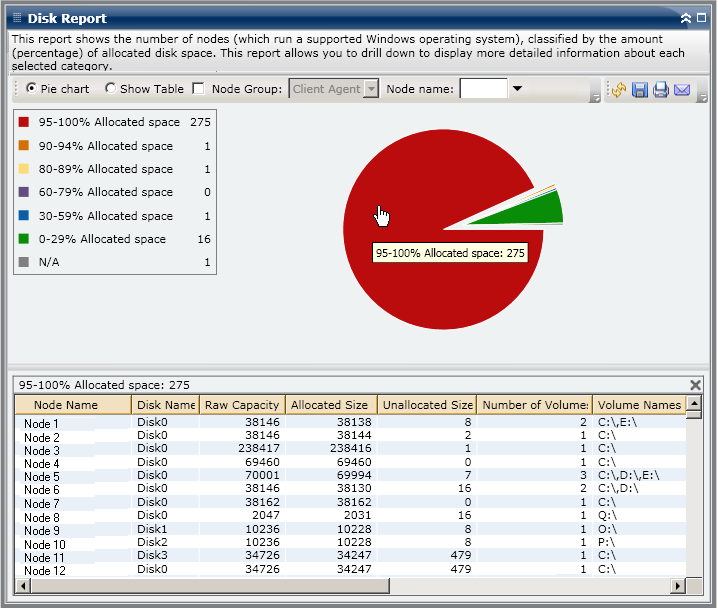Open the Client Agent dropdown
The height and width of the screenshot is (608, 718).
[x=371, y=89]
